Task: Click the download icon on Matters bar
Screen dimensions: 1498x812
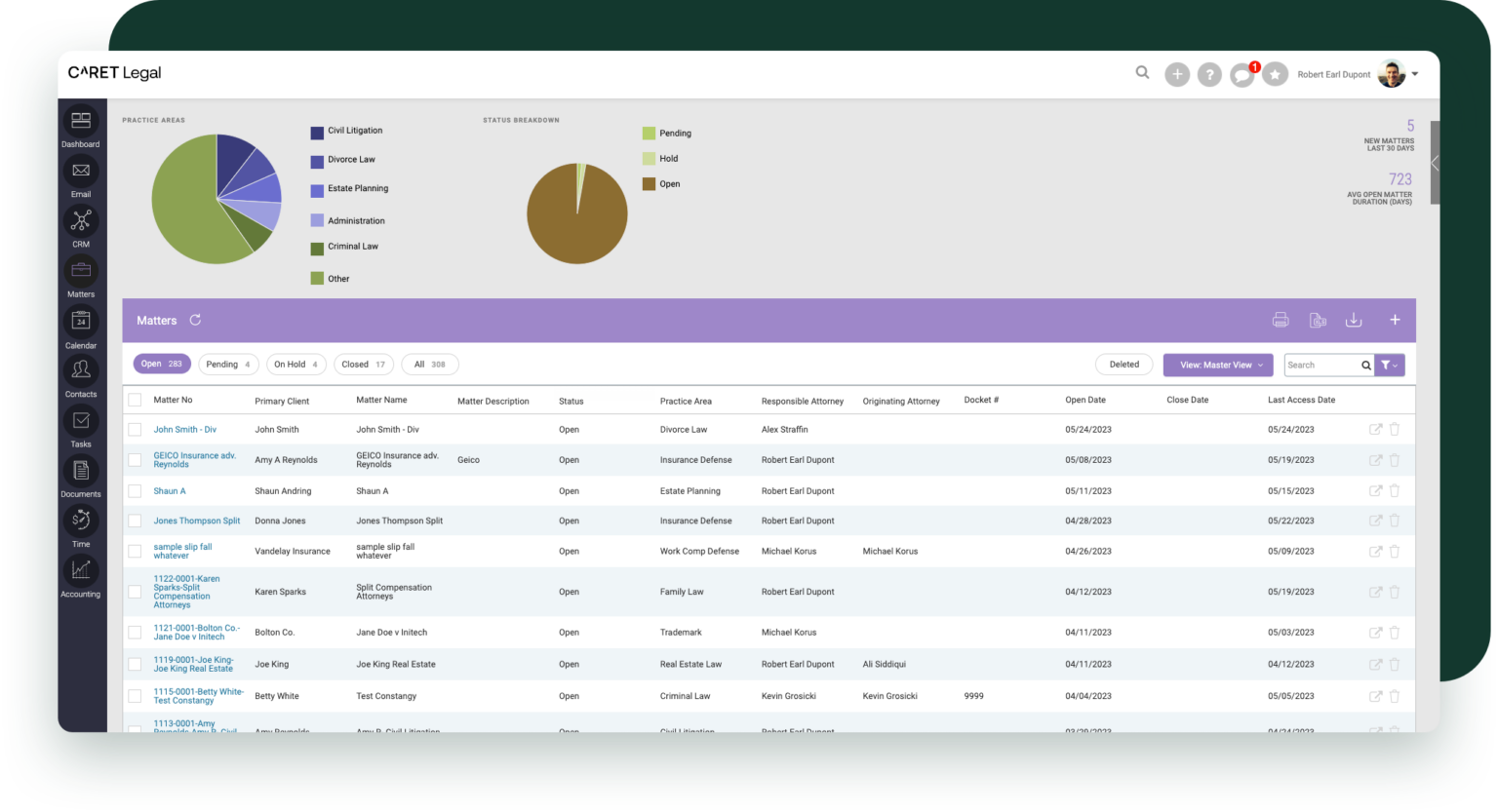Action: (x=1354, y=319)
